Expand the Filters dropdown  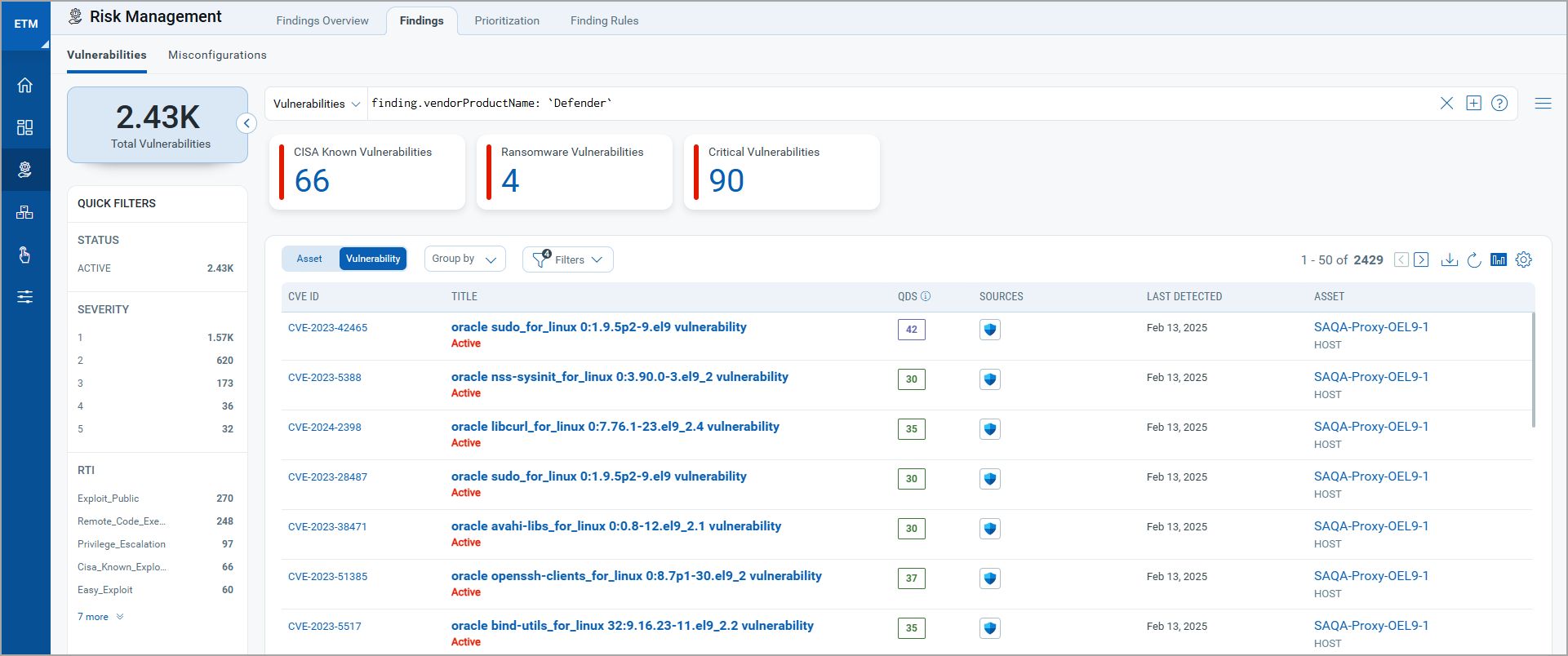click(568, 259)
